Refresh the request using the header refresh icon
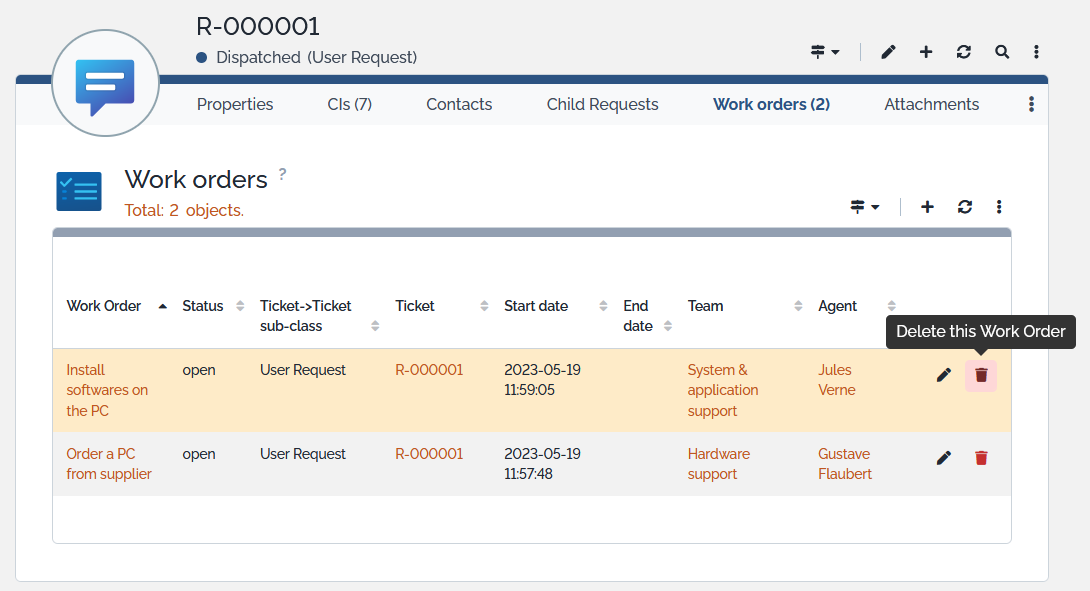Screen dimensions: 1090x591 coord(964,52)
